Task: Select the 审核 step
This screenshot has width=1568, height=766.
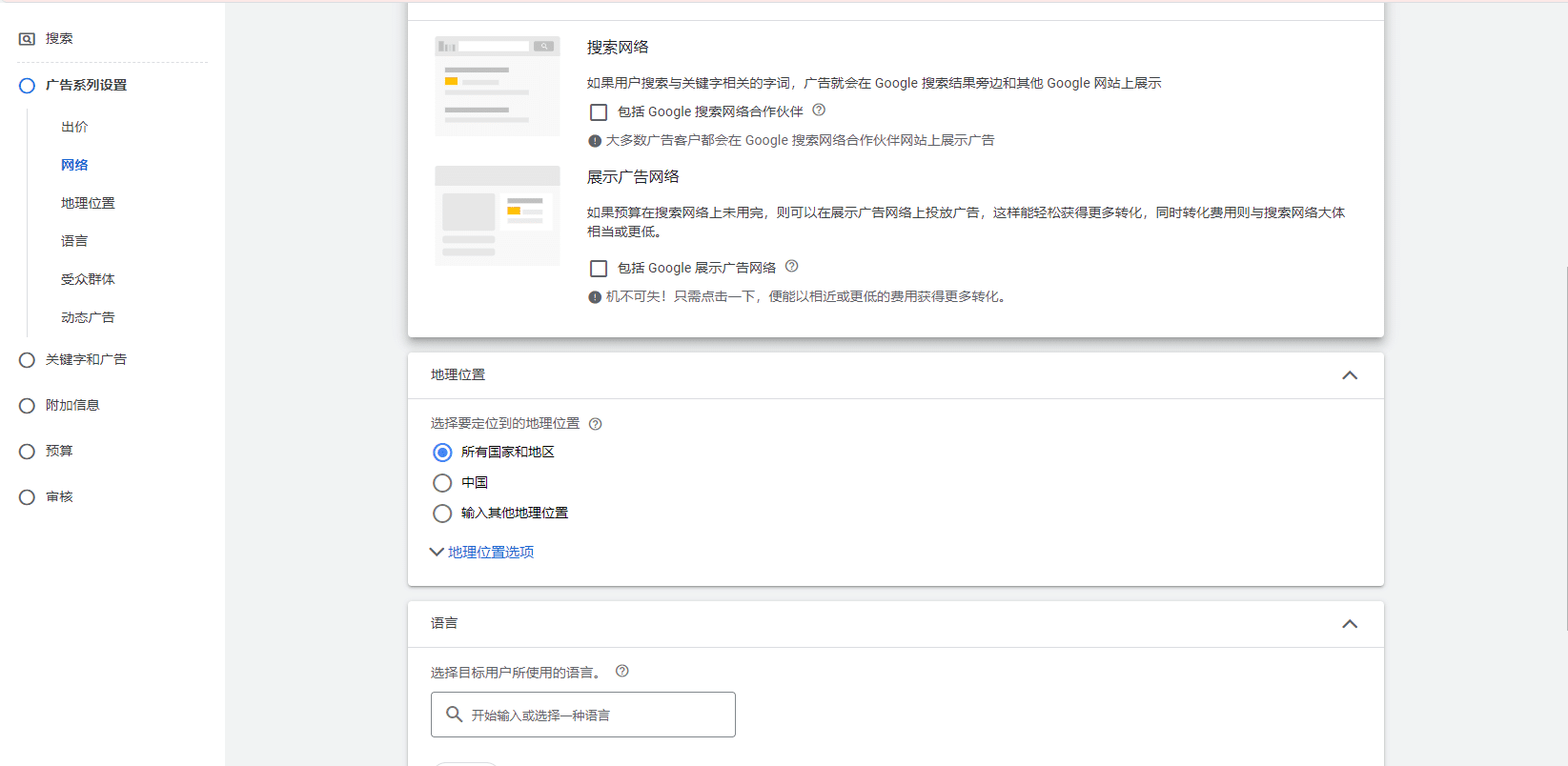Action: (x=59, y=496)
